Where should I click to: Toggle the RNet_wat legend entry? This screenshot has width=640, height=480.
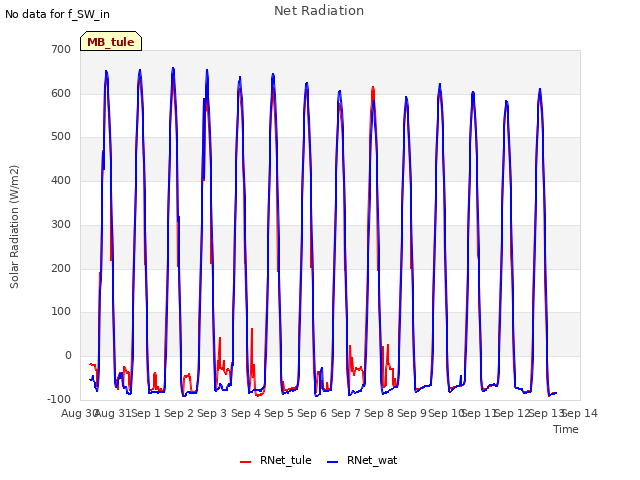[x=362, y=460]
